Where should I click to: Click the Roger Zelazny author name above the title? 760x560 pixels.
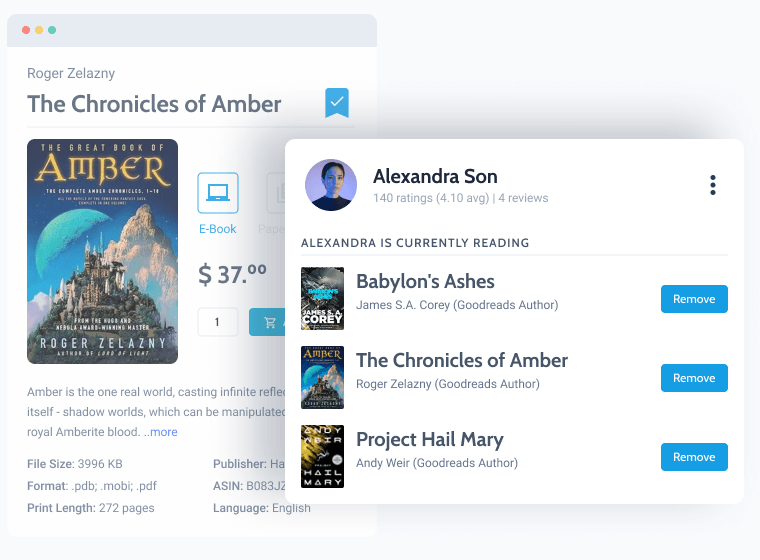click(x=71, y=73)
